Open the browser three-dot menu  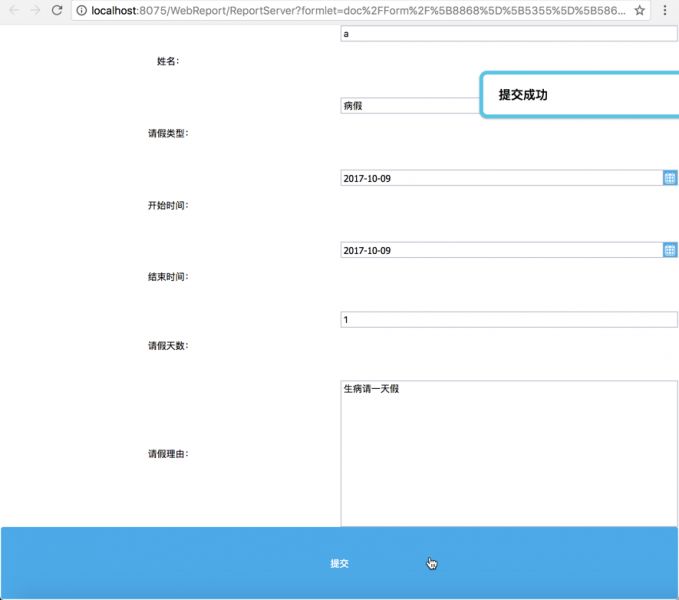click(x=665, y=10)
